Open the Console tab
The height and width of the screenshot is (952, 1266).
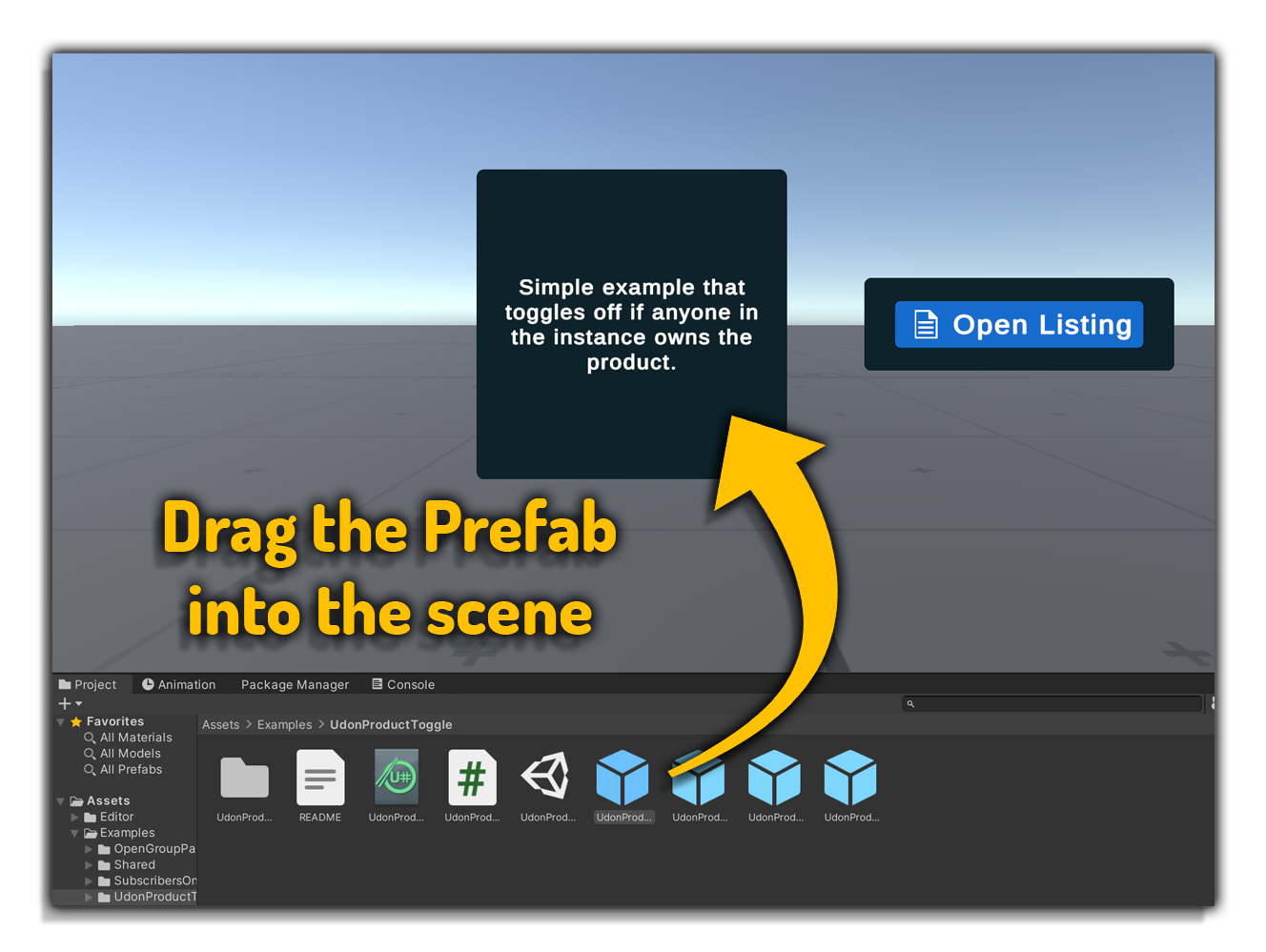403,684
